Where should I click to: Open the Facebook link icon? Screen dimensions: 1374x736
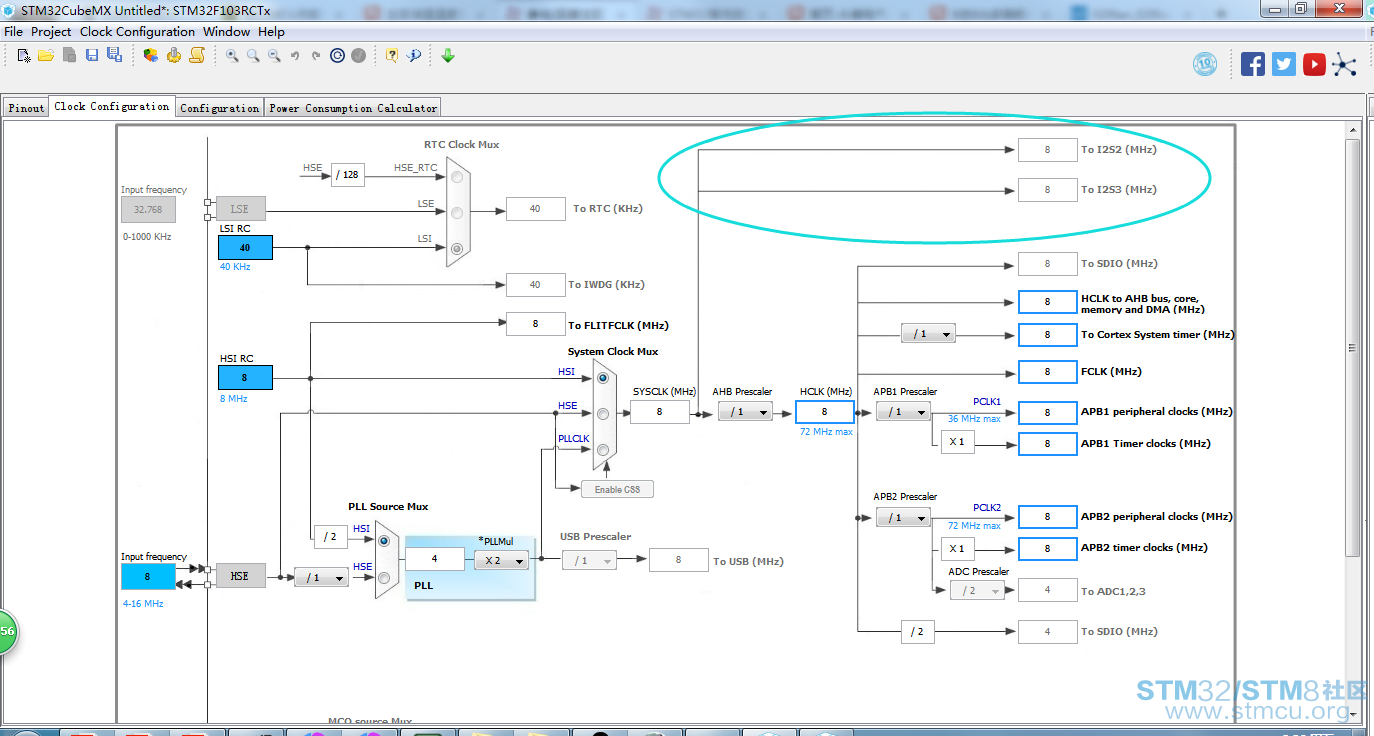[x=1253, y=64]
